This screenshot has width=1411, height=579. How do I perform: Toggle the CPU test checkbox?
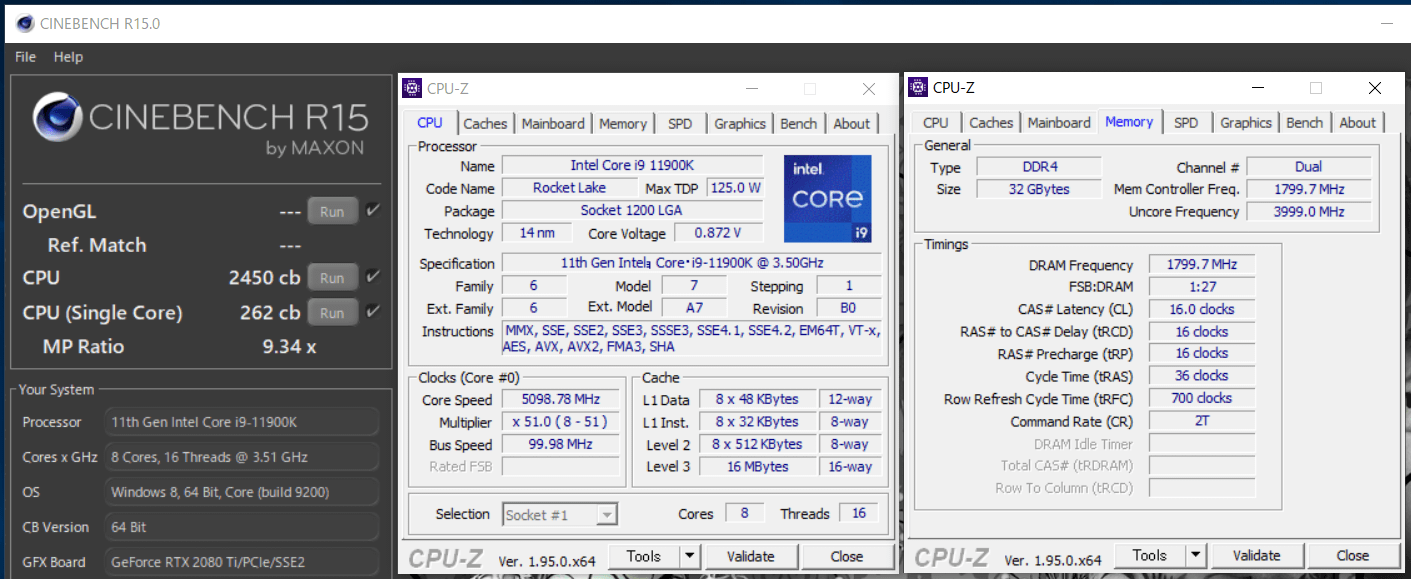click(373, 277)
